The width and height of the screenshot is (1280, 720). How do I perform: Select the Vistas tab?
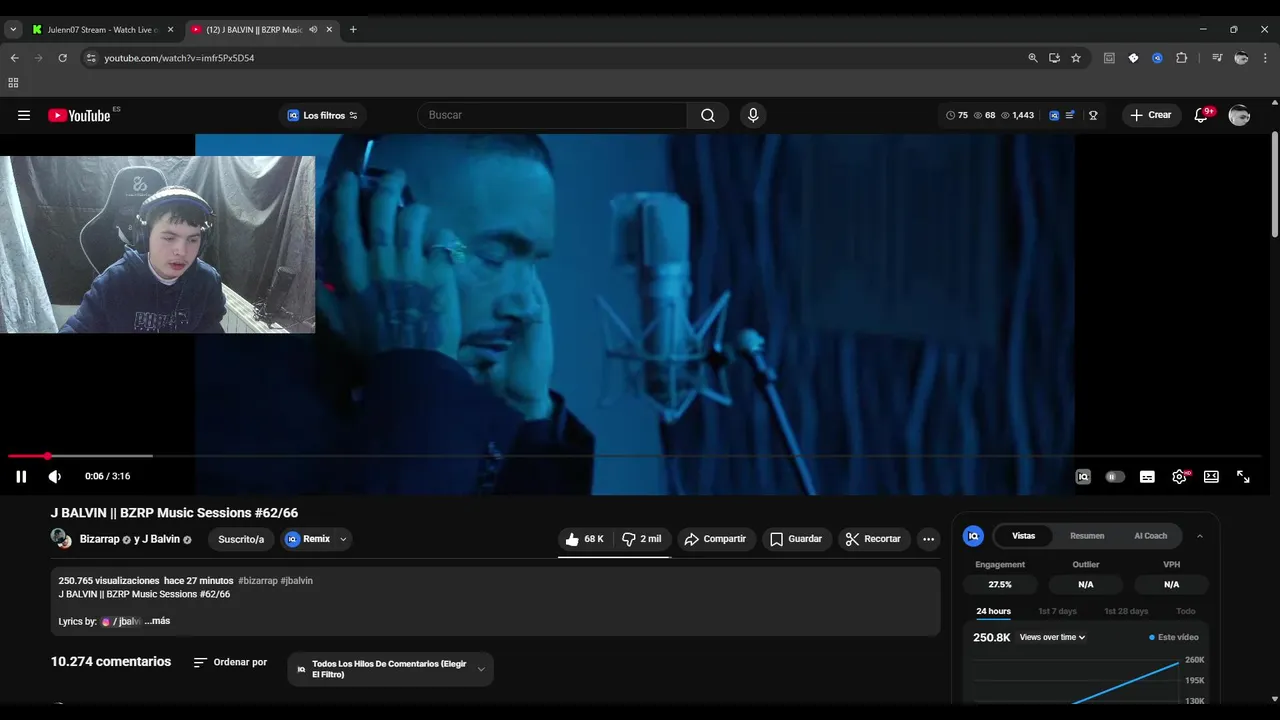tap(1023, 536)
